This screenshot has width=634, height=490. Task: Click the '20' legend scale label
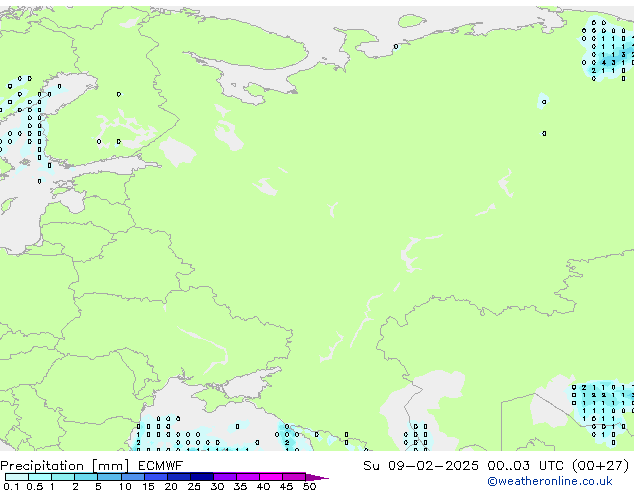(x=171, y=486)
